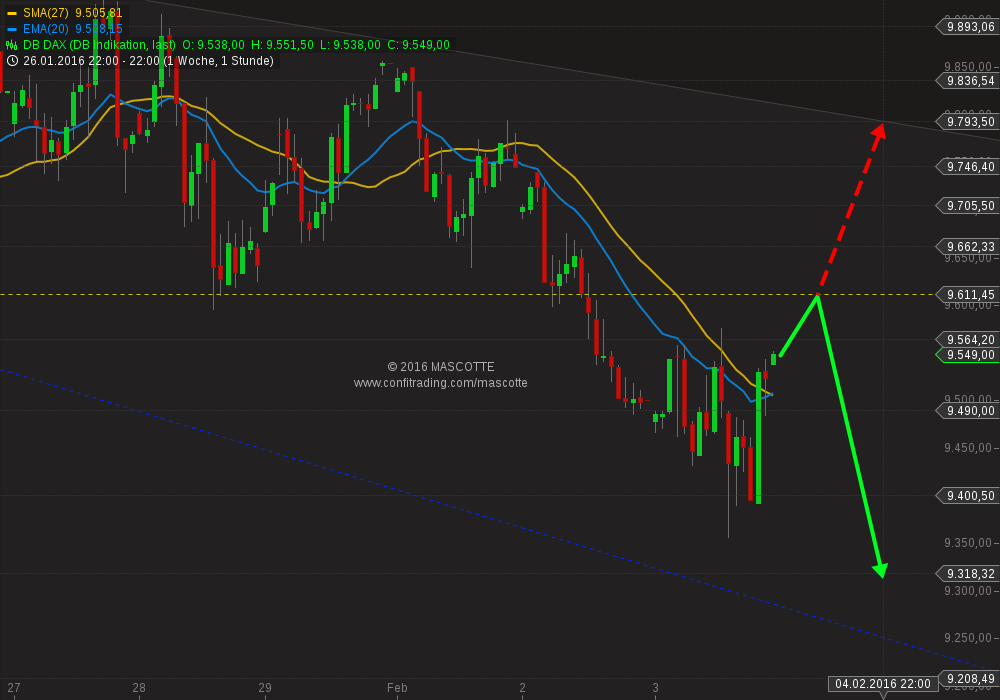Viewport: 1000px width, 700px height.
Task: Click the DB DAX (DB Indikation, last) title
Action: point(99,45)
